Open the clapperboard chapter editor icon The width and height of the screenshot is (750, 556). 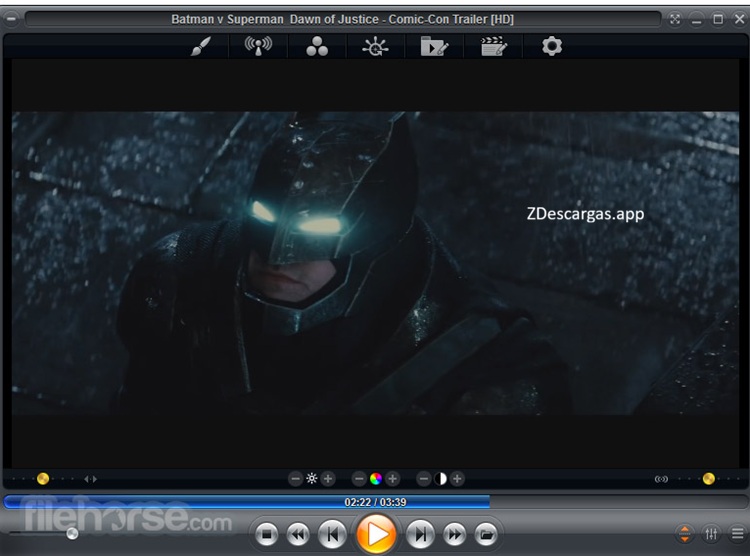pos(494,46)
